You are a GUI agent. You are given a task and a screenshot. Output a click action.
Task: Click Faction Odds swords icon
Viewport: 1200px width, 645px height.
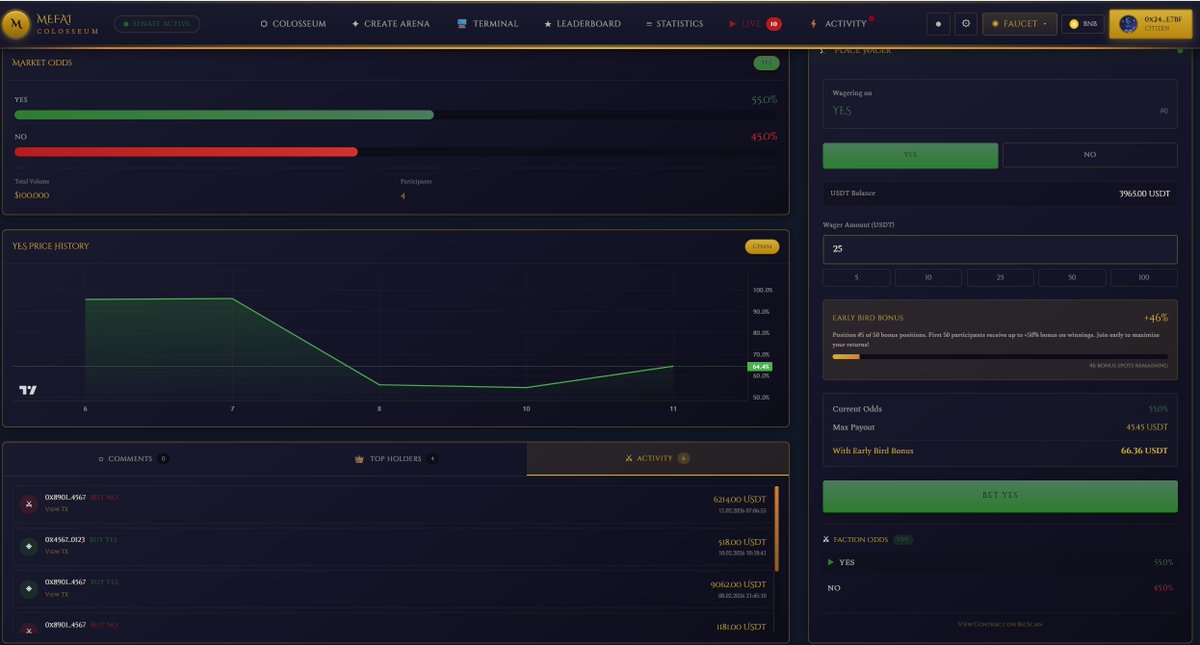click(826, 539)
